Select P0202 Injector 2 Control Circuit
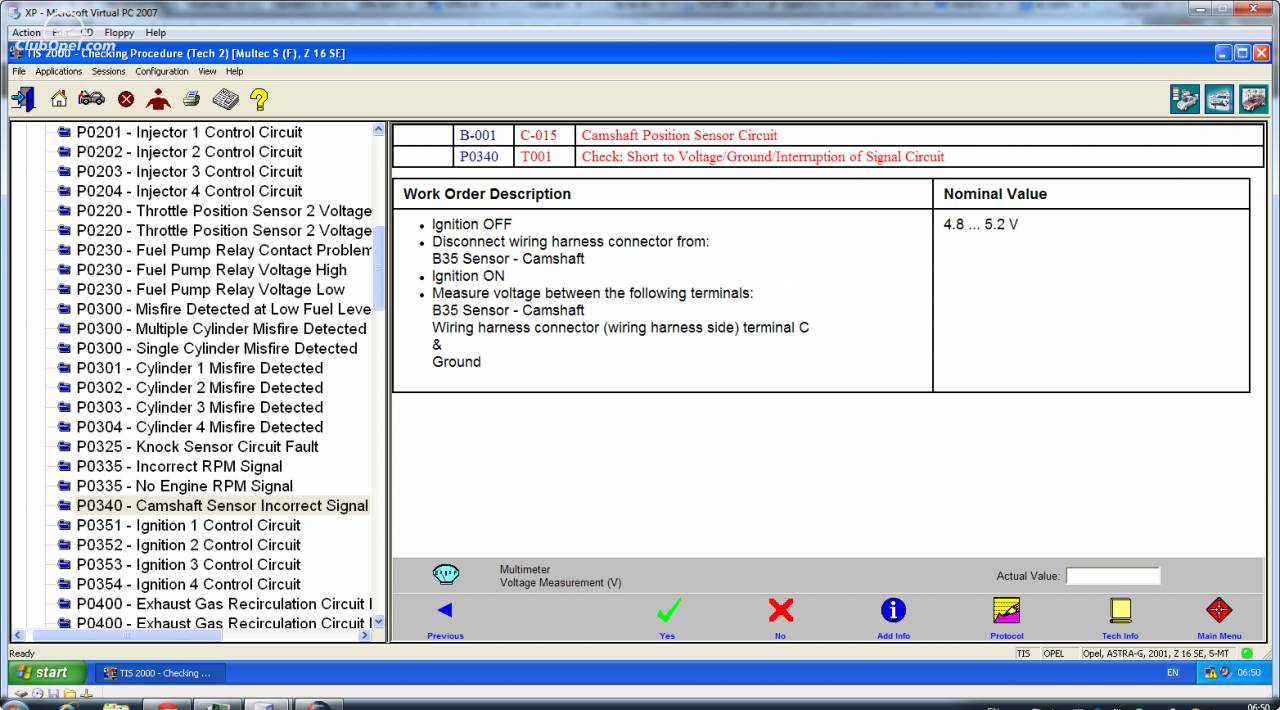 (189, 152)
